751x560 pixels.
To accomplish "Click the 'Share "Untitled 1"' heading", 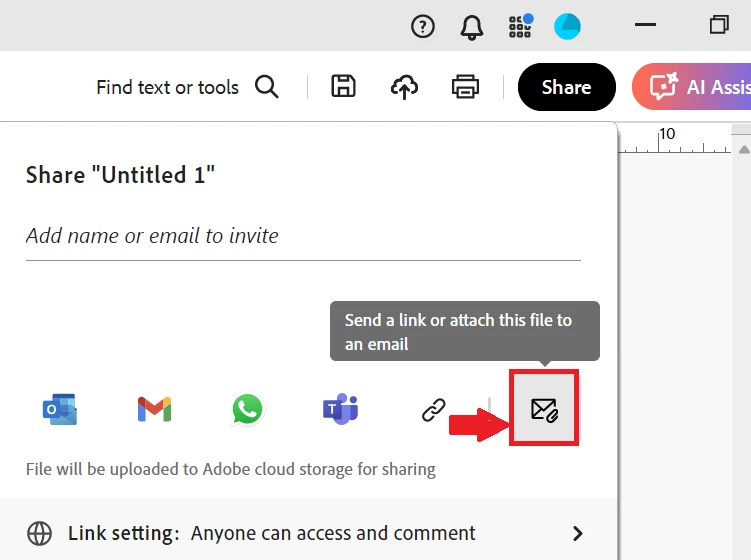I will [120, 174].
